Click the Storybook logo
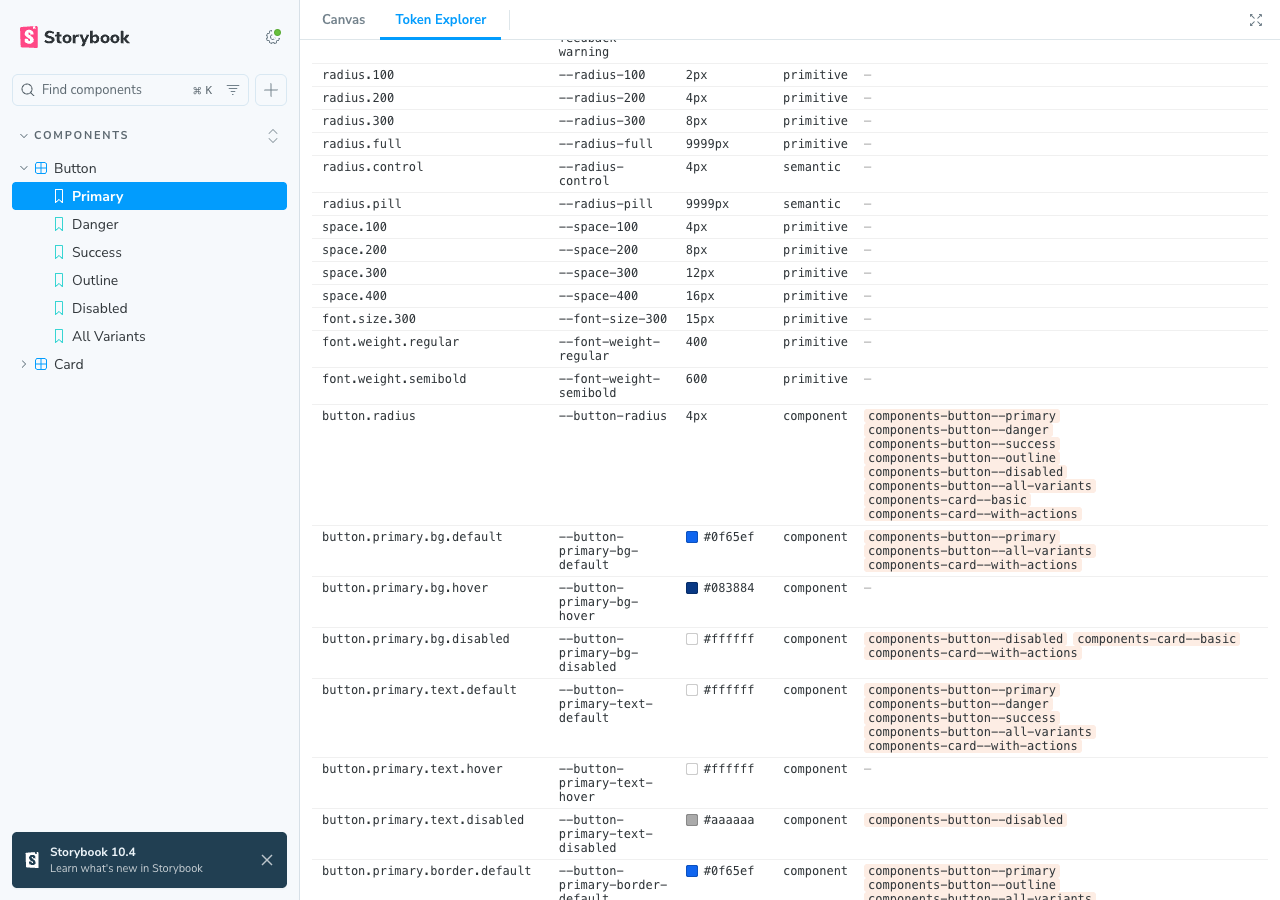 tap(75, 37)
